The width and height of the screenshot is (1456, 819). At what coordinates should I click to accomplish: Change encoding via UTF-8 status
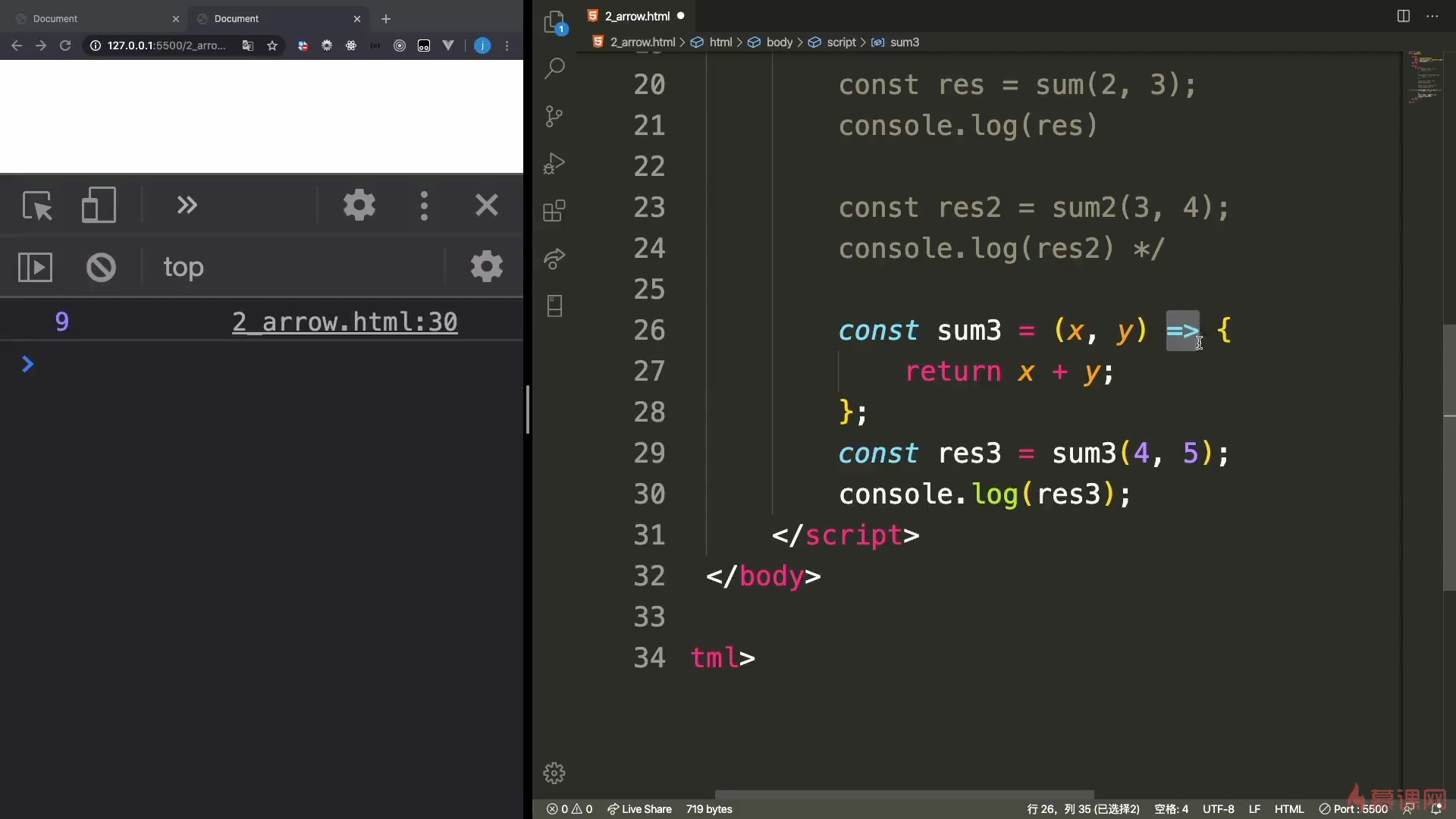coord(1218,809)
